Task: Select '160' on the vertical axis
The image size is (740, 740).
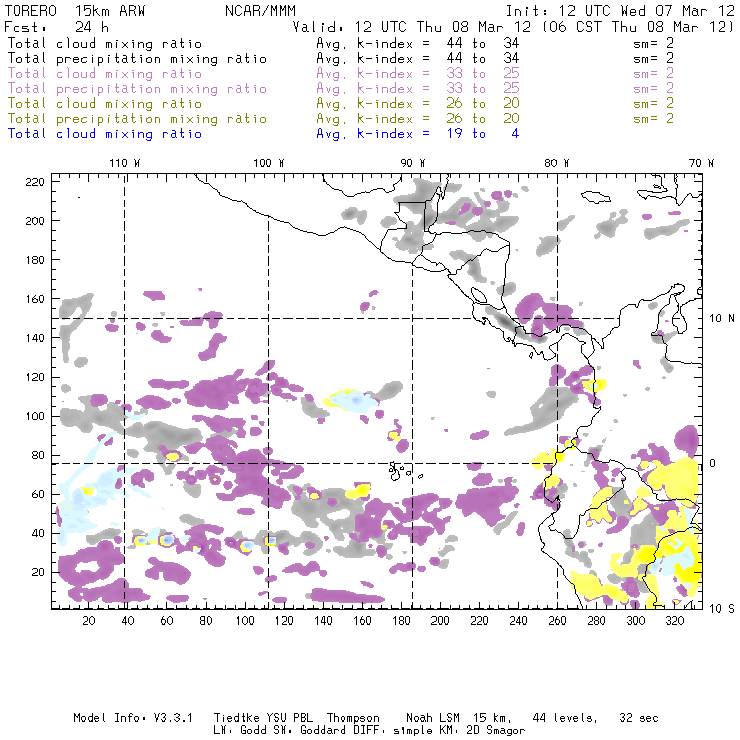Action: coord(35,299)
